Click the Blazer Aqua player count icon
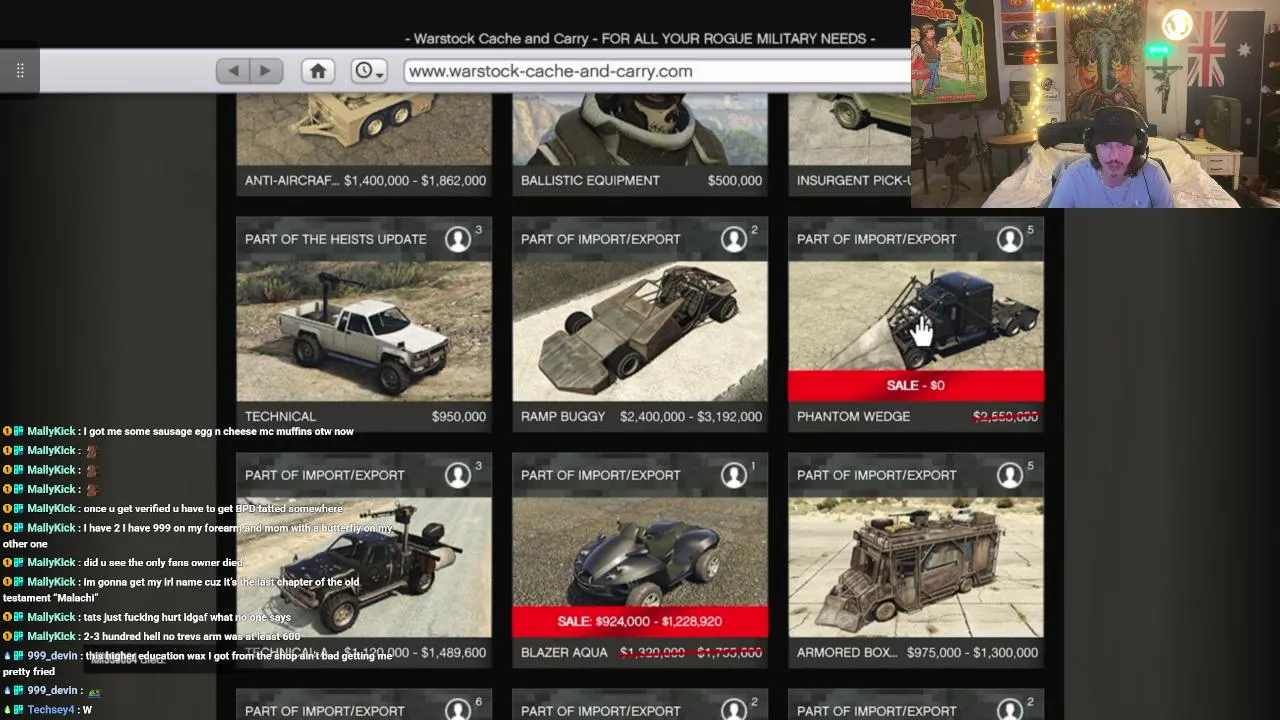This screenshot has height=720, width=1280. pyautogui.click(x=734, y=475)
